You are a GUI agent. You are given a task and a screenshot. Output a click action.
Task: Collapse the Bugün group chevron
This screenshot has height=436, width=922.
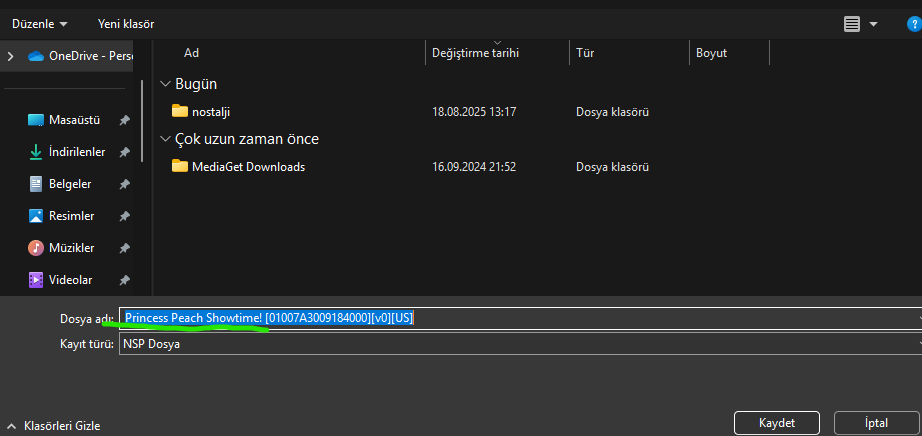[x=165, y=84]
